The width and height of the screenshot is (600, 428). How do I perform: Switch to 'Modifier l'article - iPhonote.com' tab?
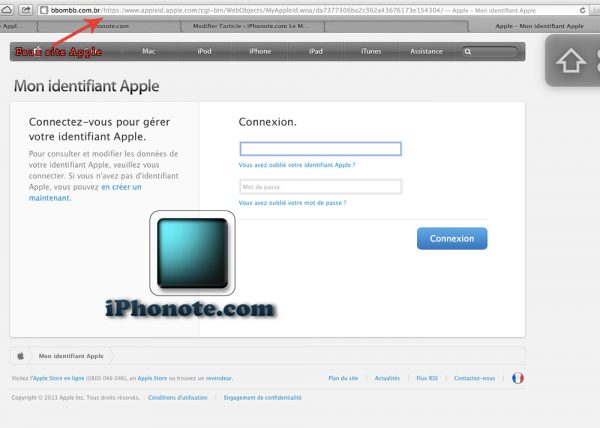click(x=253, y=26)
